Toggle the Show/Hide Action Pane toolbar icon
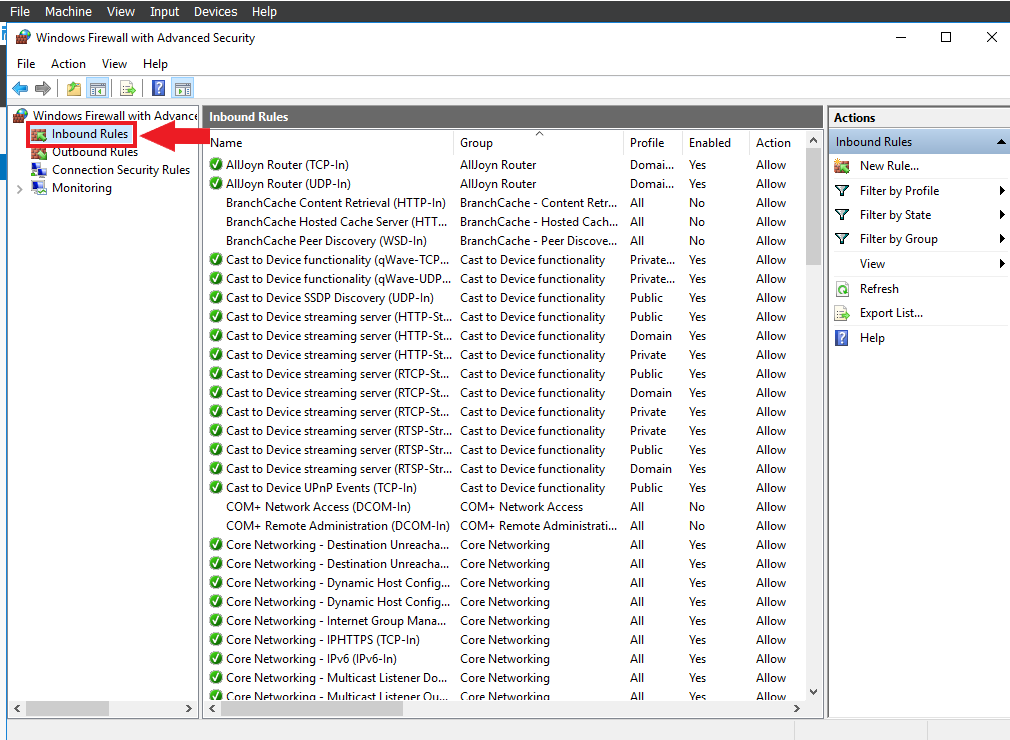1010x740 pixels. point(182,88)
